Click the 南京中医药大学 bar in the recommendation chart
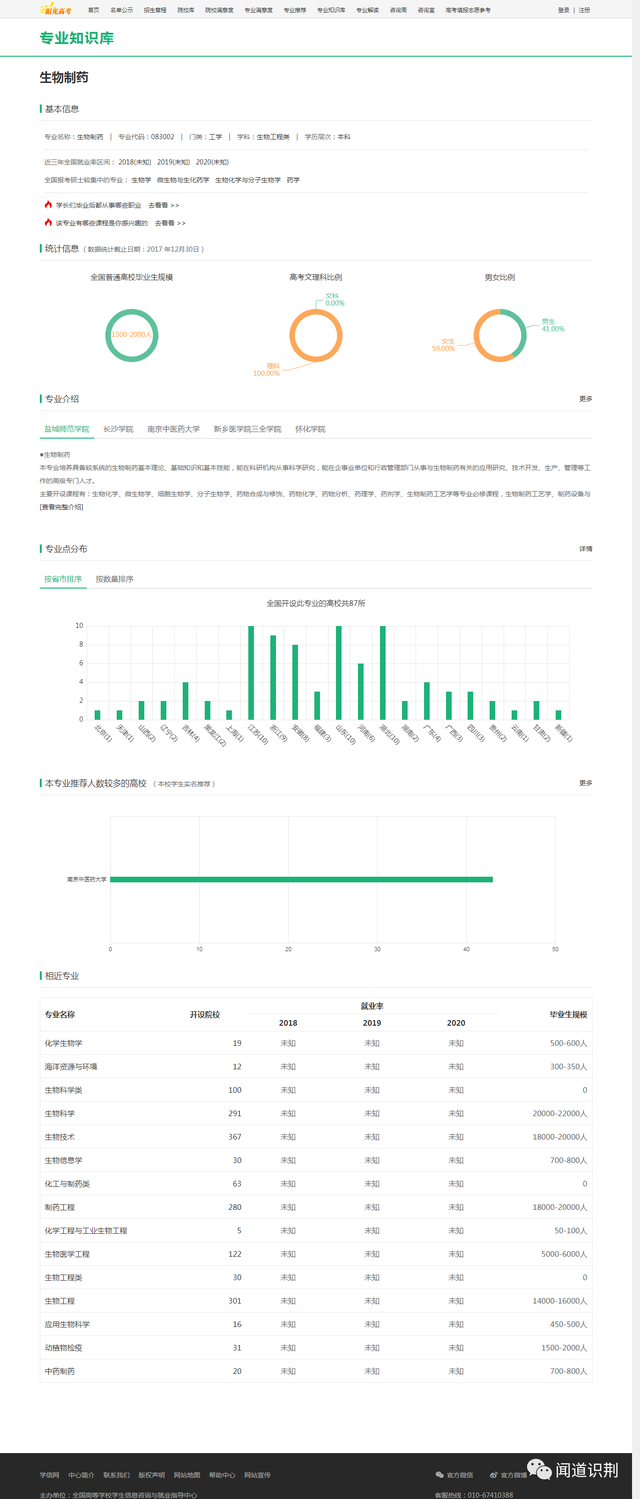 pyautogui.click(x=301, y=879)
